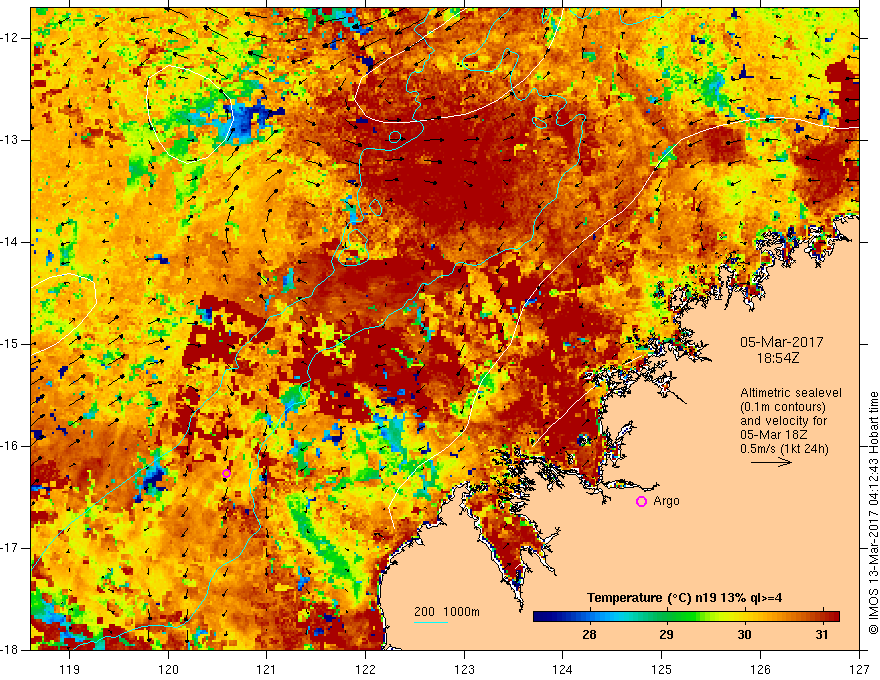Screen dimensions: 880x680
Task: Click the latitude label '-17'
Action: pyautogui.click(x=11, y=548)
